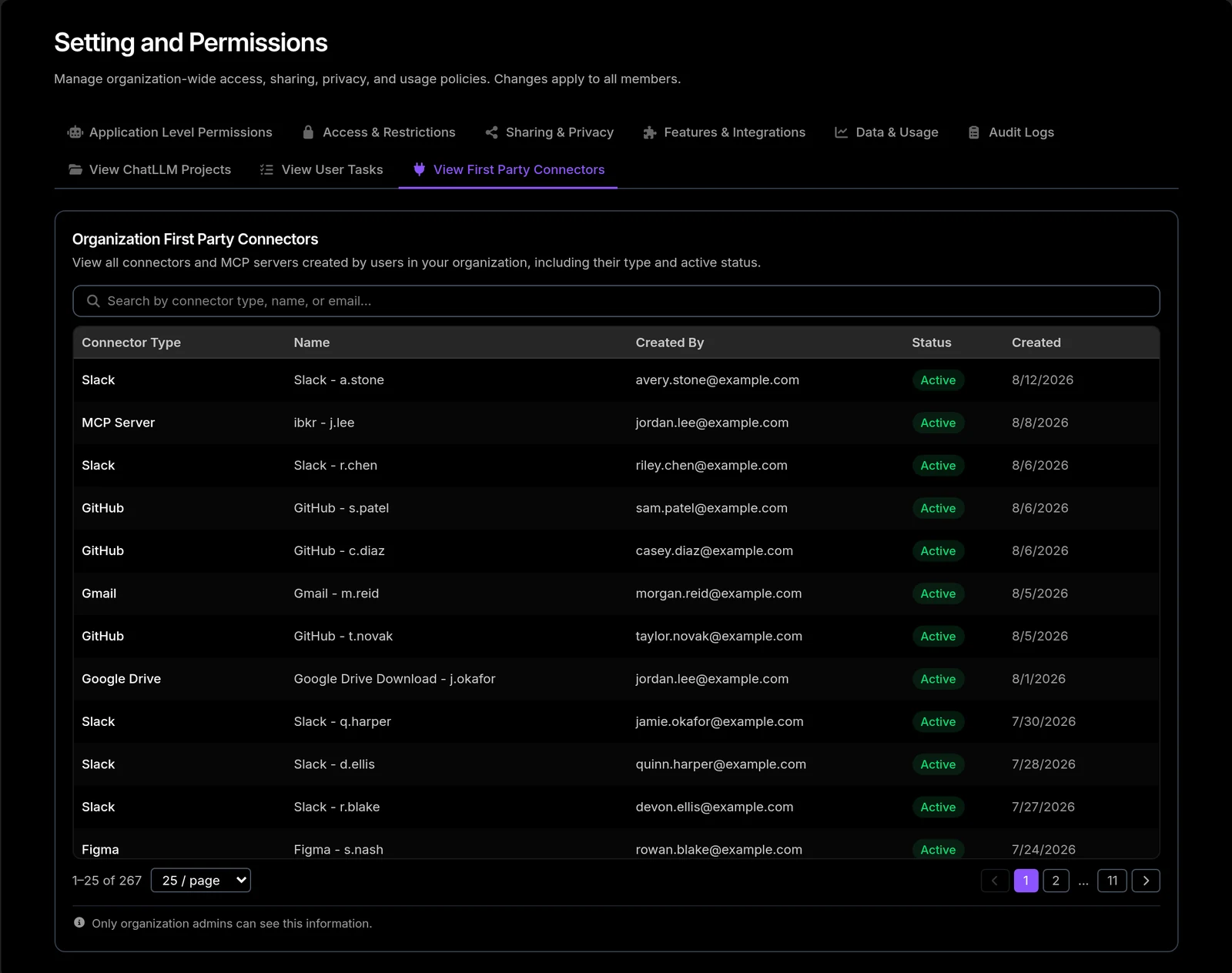
Task: Click the Status column header
Action: 932,343
